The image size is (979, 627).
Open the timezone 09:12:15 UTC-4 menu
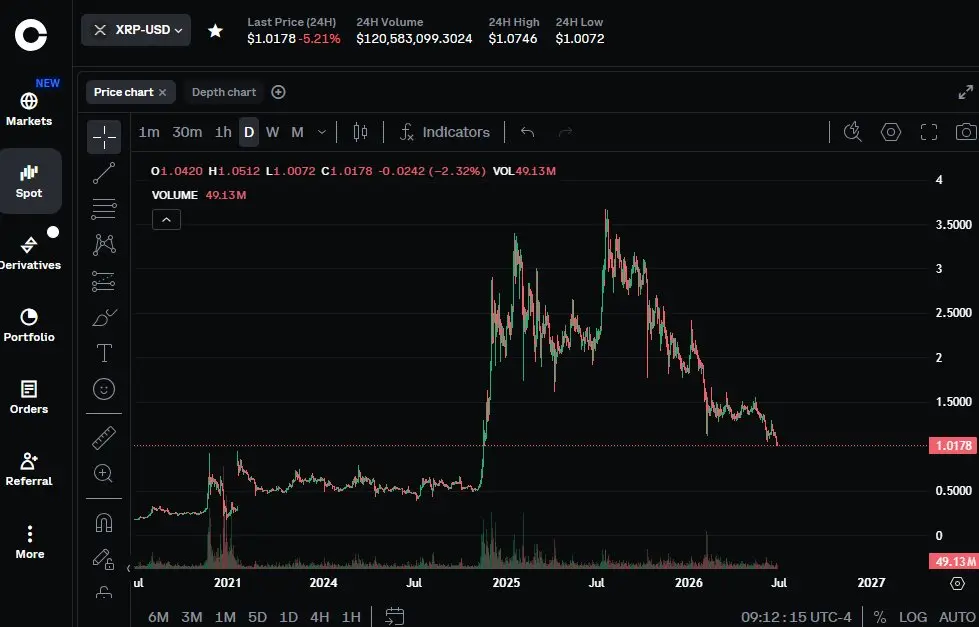(x=796, y=617)
